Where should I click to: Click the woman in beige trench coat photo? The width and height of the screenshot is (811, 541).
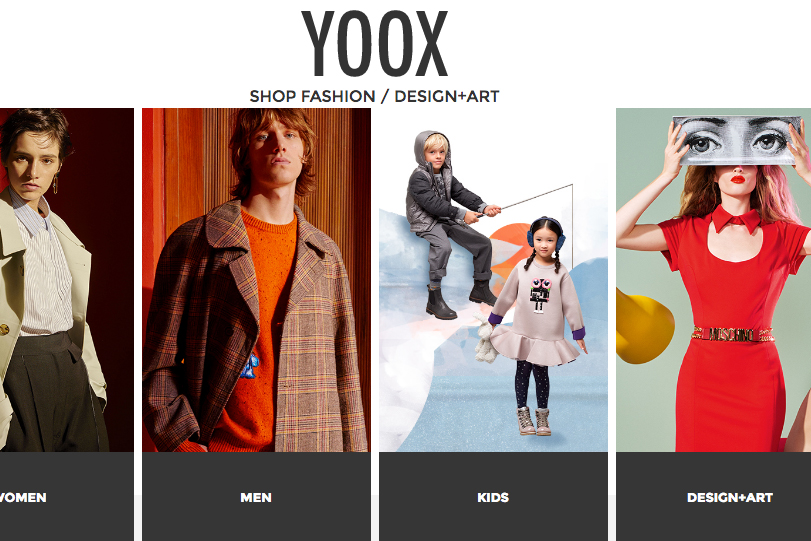point(67,280)
